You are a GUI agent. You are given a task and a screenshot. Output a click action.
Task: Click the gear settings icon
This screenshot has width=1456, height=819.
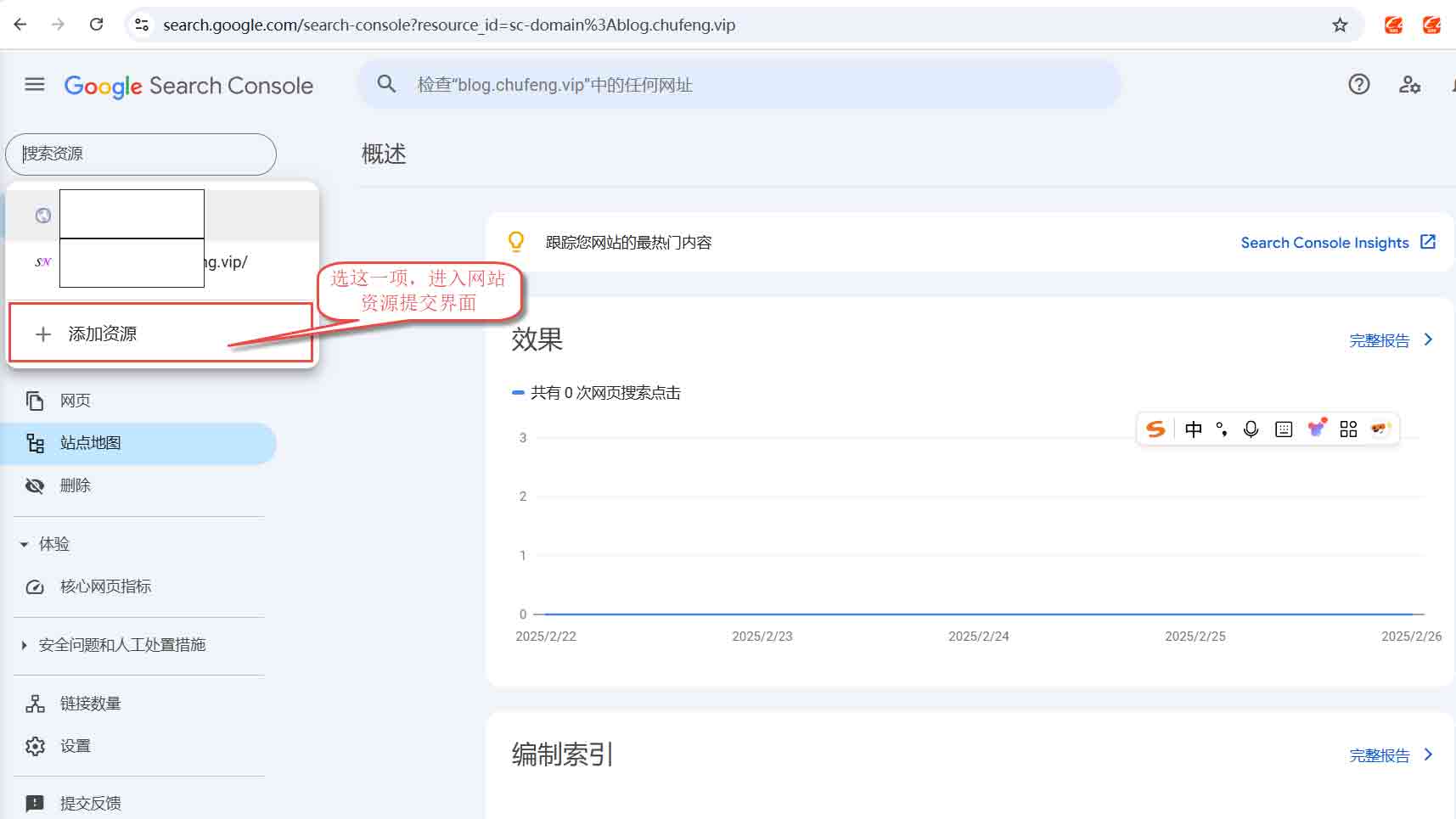35,746
